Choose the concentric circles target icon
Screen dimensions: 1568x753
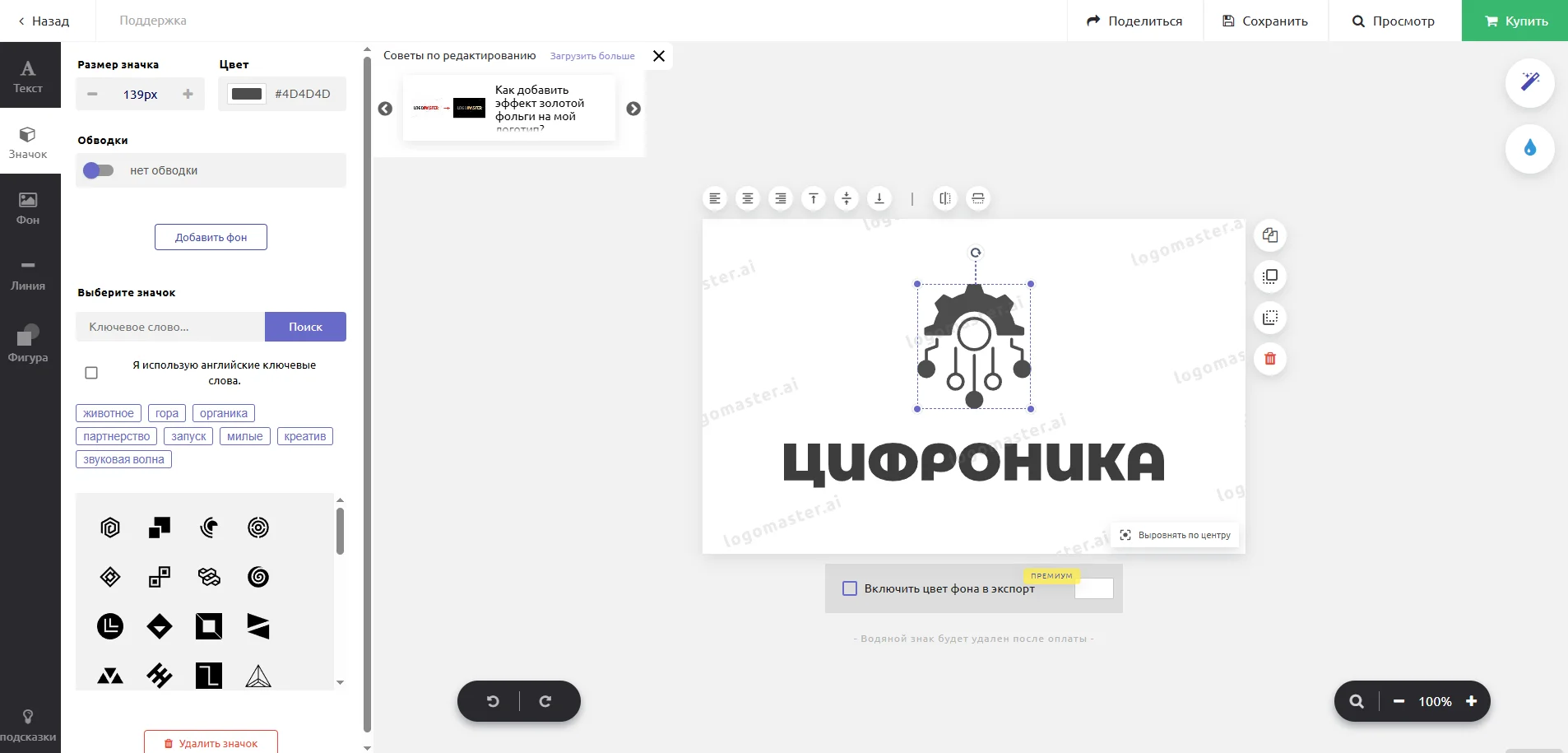click(x=258, y=528)
